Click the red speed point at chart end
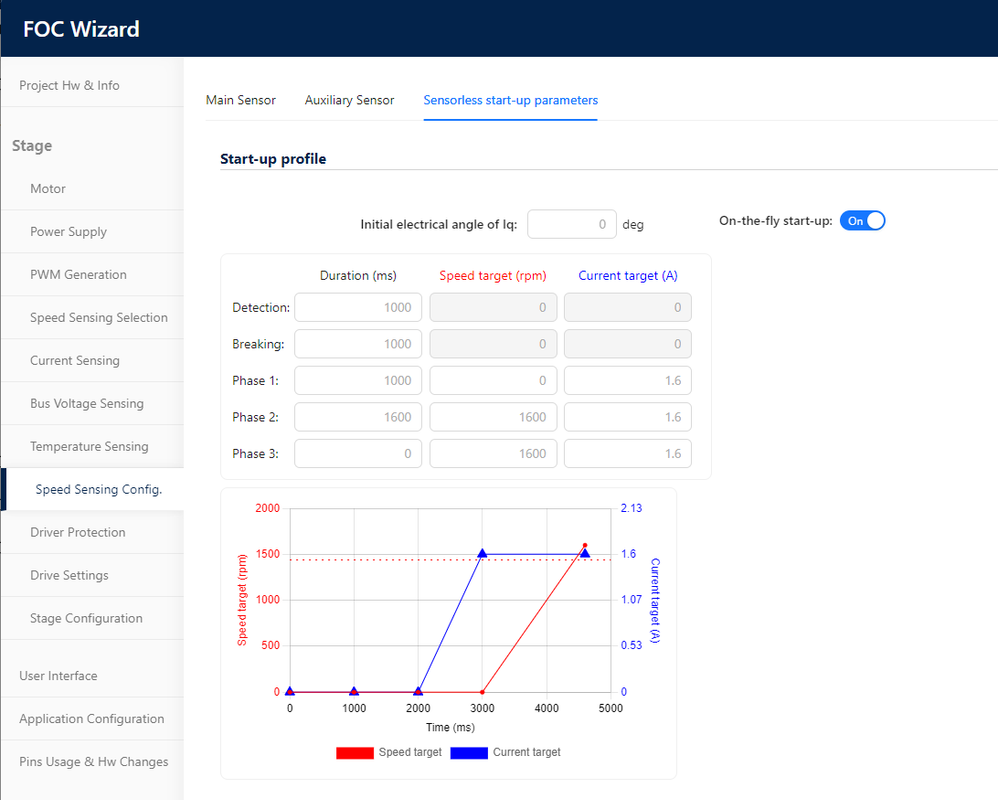 click(585, 546)
